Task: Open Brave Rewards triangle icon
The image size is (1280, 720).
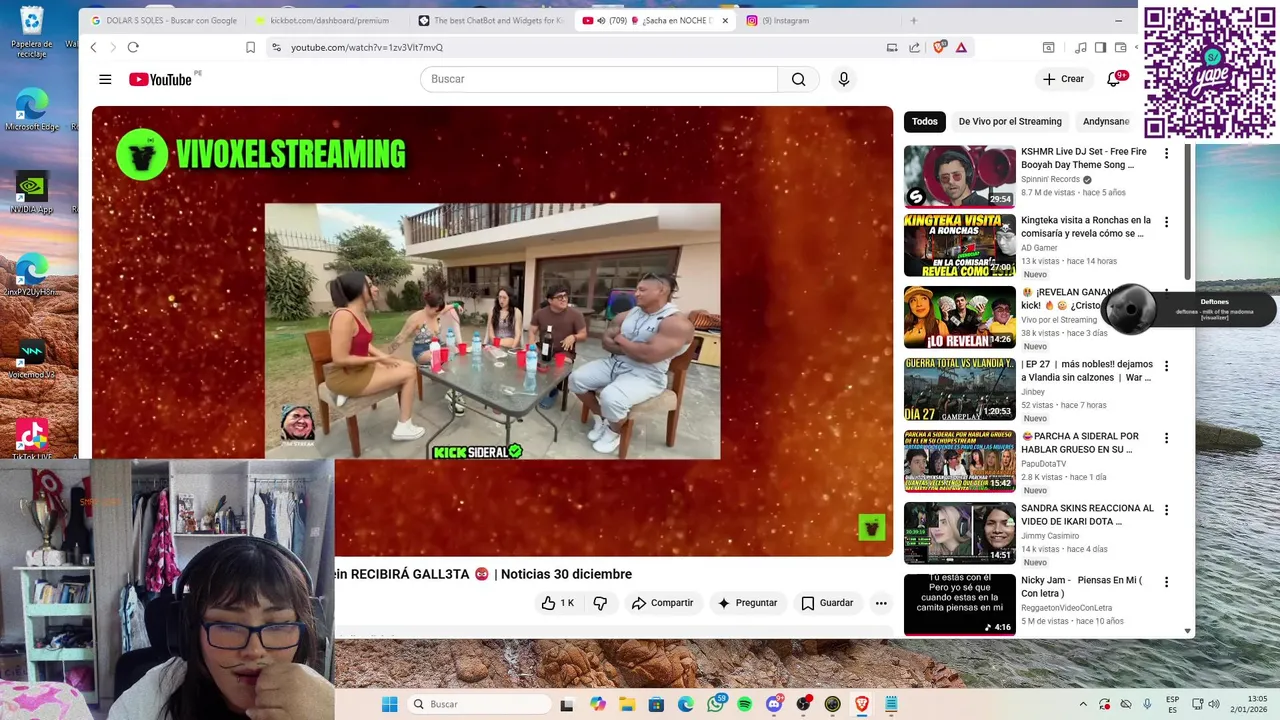Action: (x=961, y=47)
